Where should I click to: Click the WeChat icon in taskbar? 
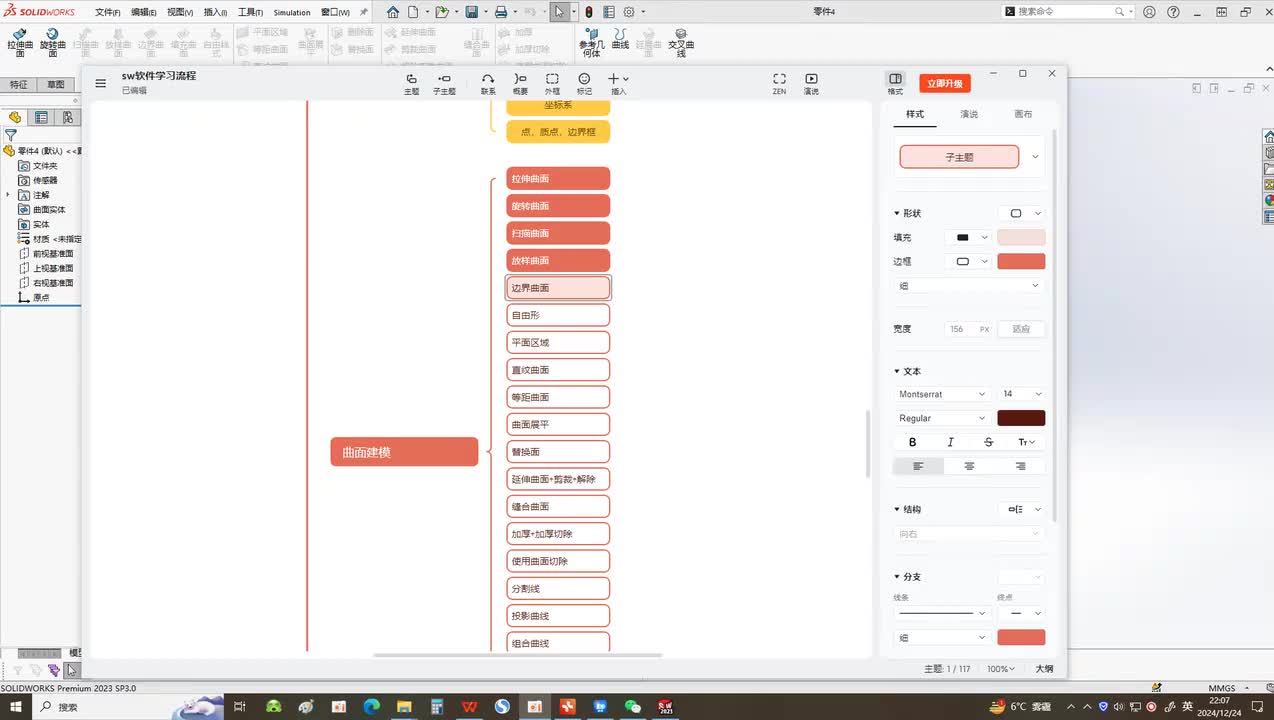point(632,707)
